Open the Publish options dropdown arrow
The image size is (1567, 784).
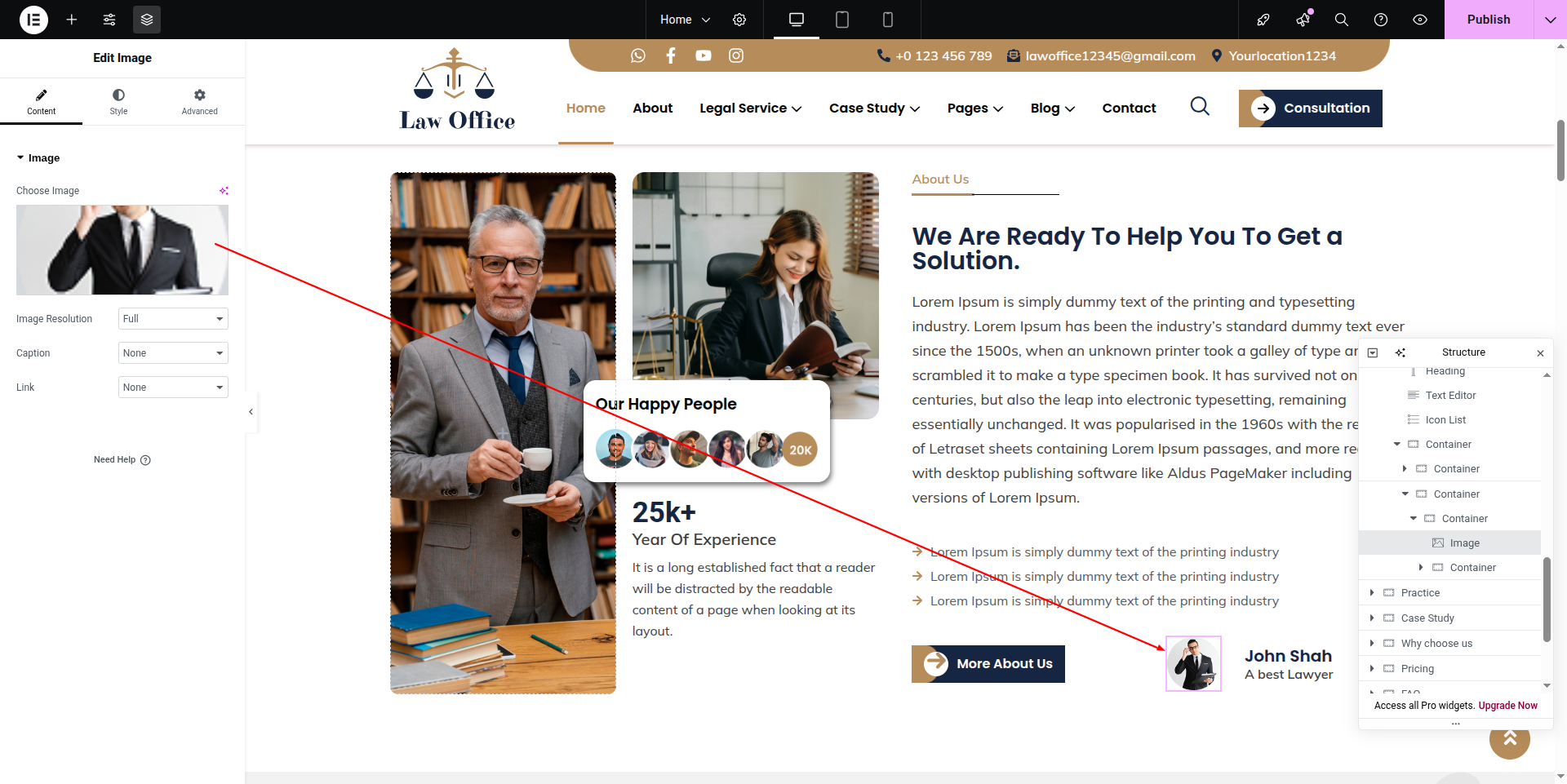tap(1550, 20)
